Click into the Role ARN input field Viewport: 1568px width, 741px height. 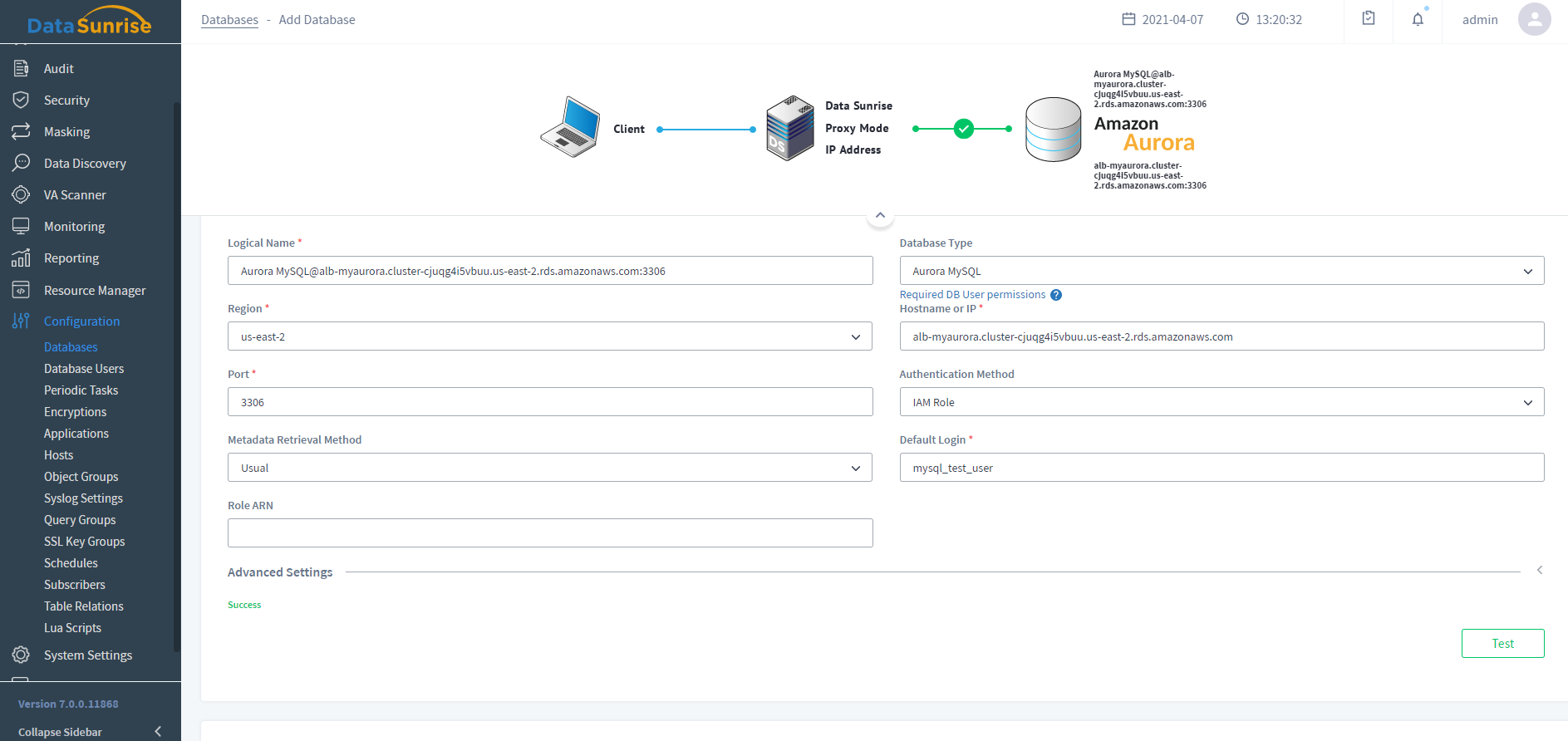[549, 532]
